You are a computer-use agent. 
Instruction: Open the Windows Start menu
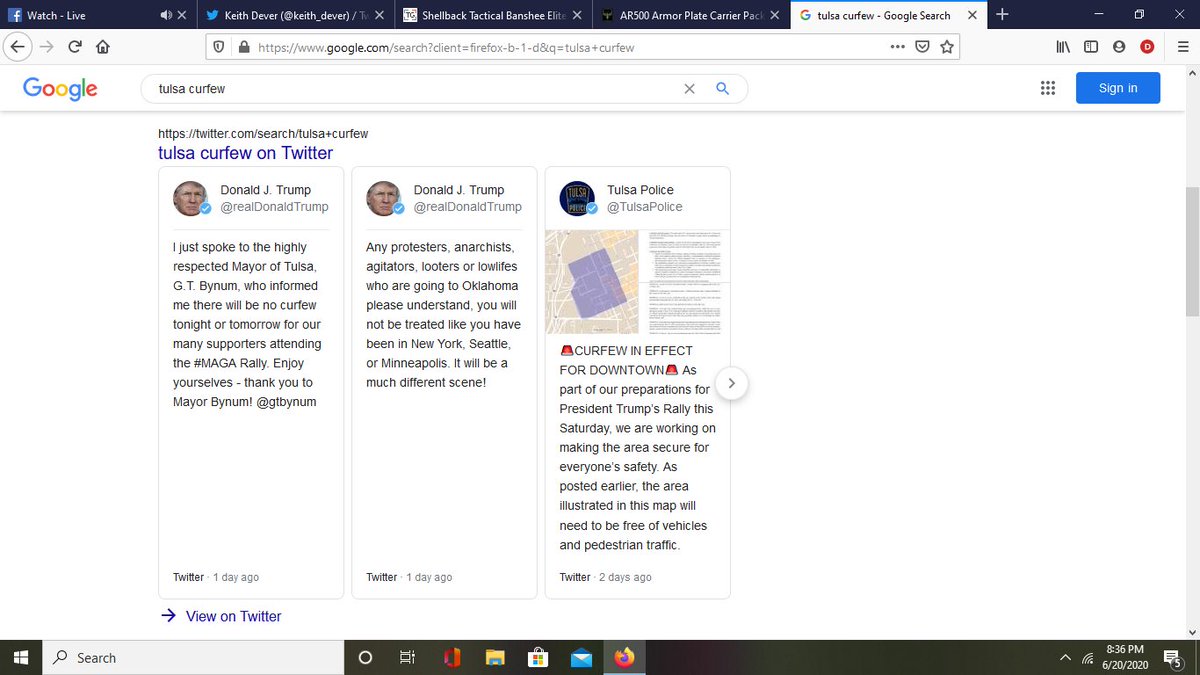click(22, 657)
